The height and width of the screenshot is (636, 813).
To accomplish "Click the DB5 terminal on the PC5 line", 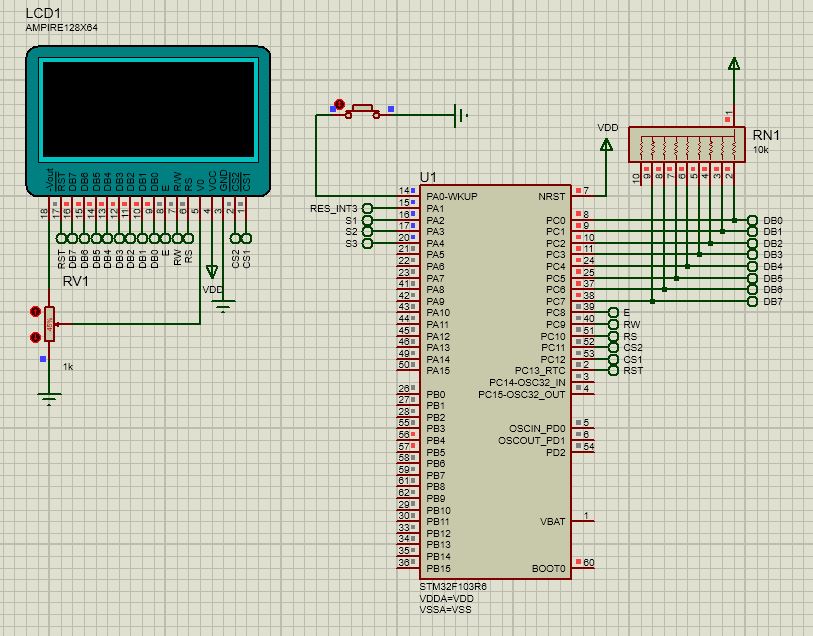I will coord(752,278).
